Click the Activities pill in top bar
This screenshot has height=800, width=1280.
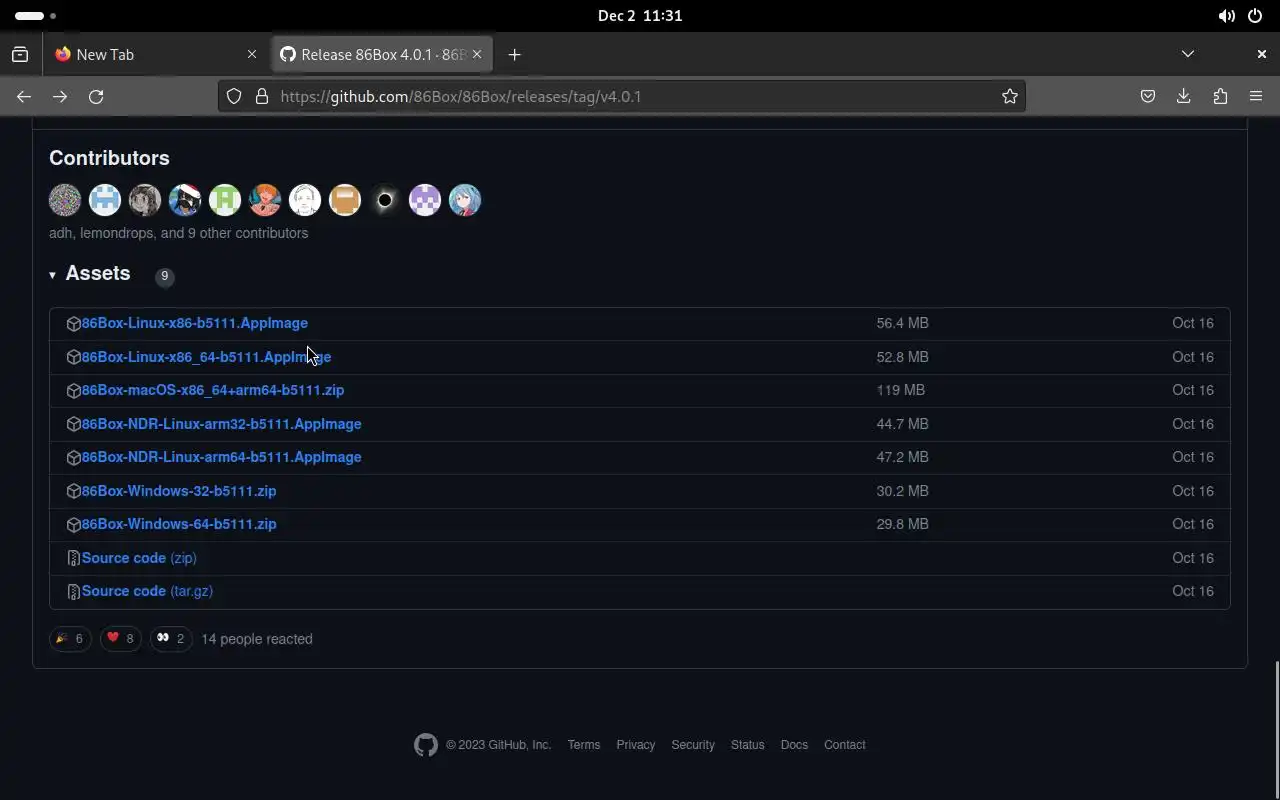(x=36, y=16)
